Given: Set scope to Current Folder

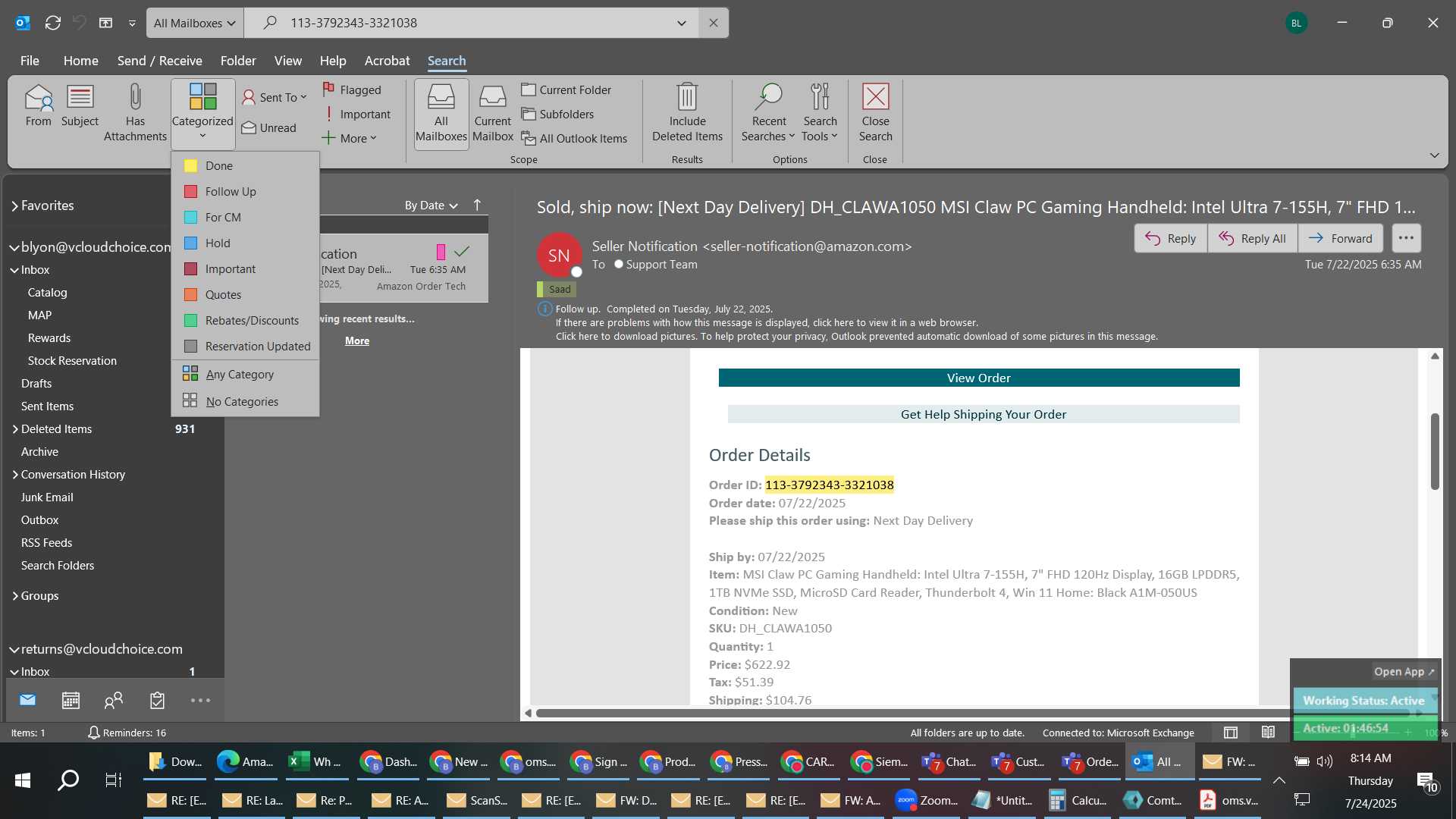Looking at the screenshot, I should tap(566, 89).
